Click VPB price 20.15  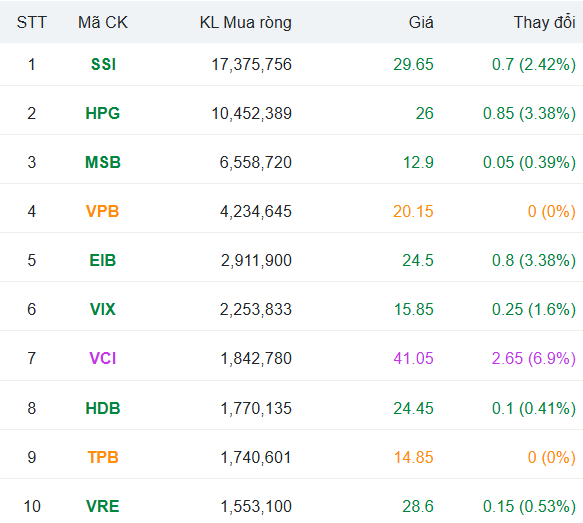(x=413, y=212)
